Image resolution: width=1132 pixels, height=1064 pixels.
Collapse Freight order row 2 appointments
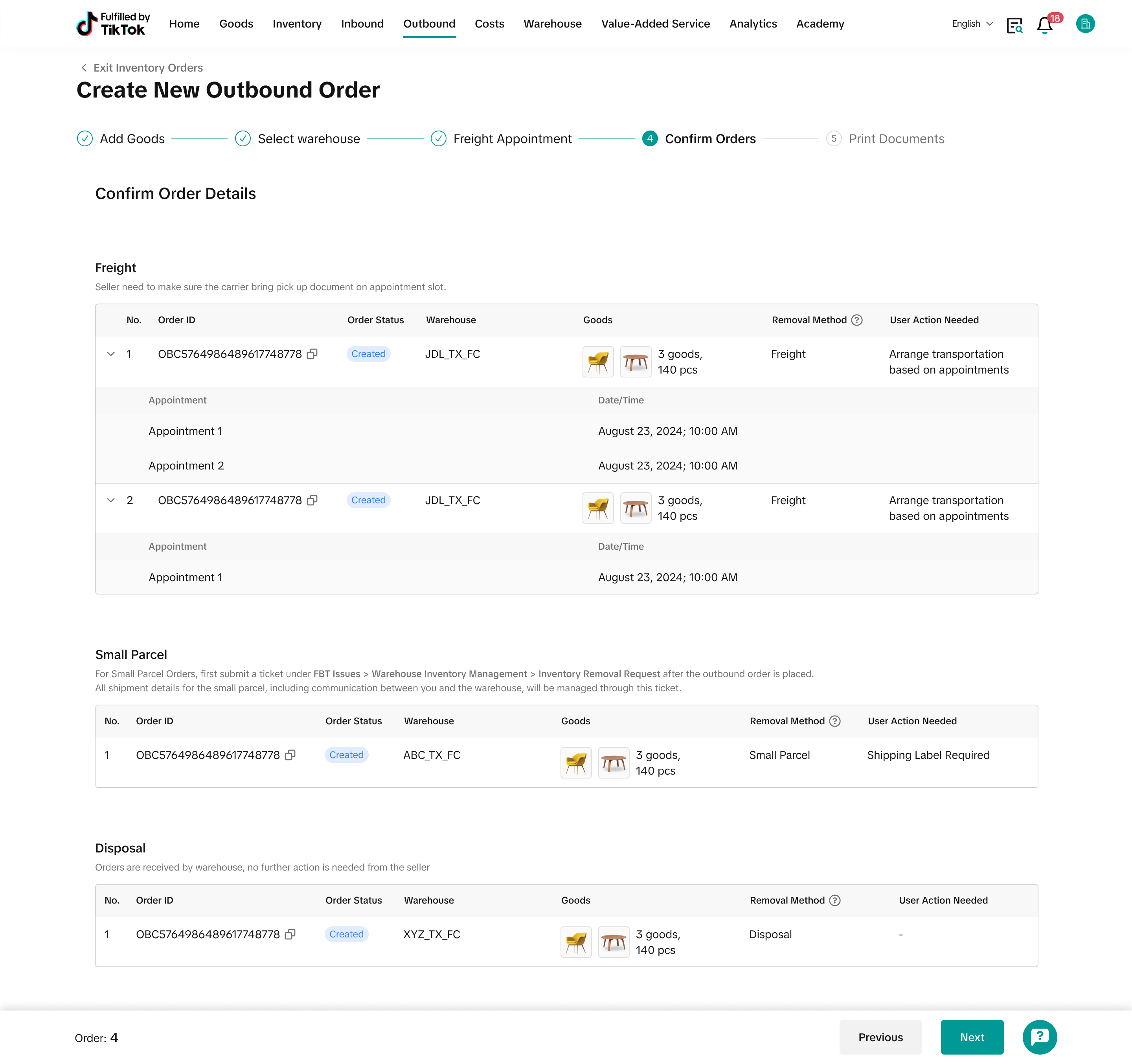click(x=111, y=500)
